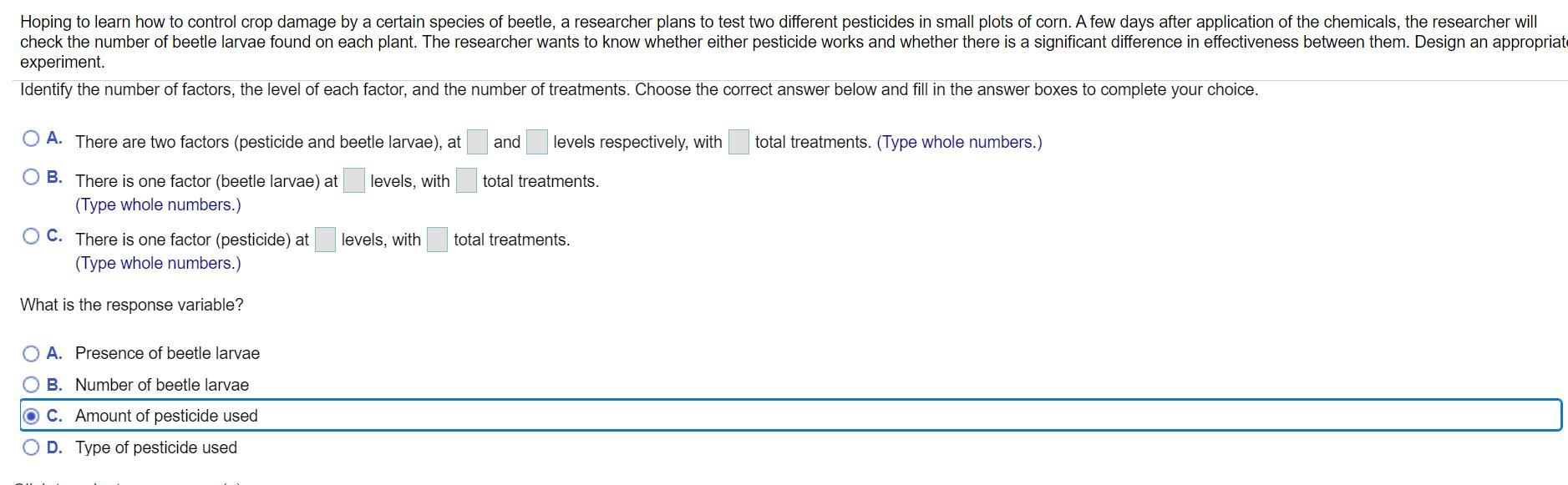
Task: Click 'There is one factor (pesticide) at' text
Action: [x=192, y=240]
